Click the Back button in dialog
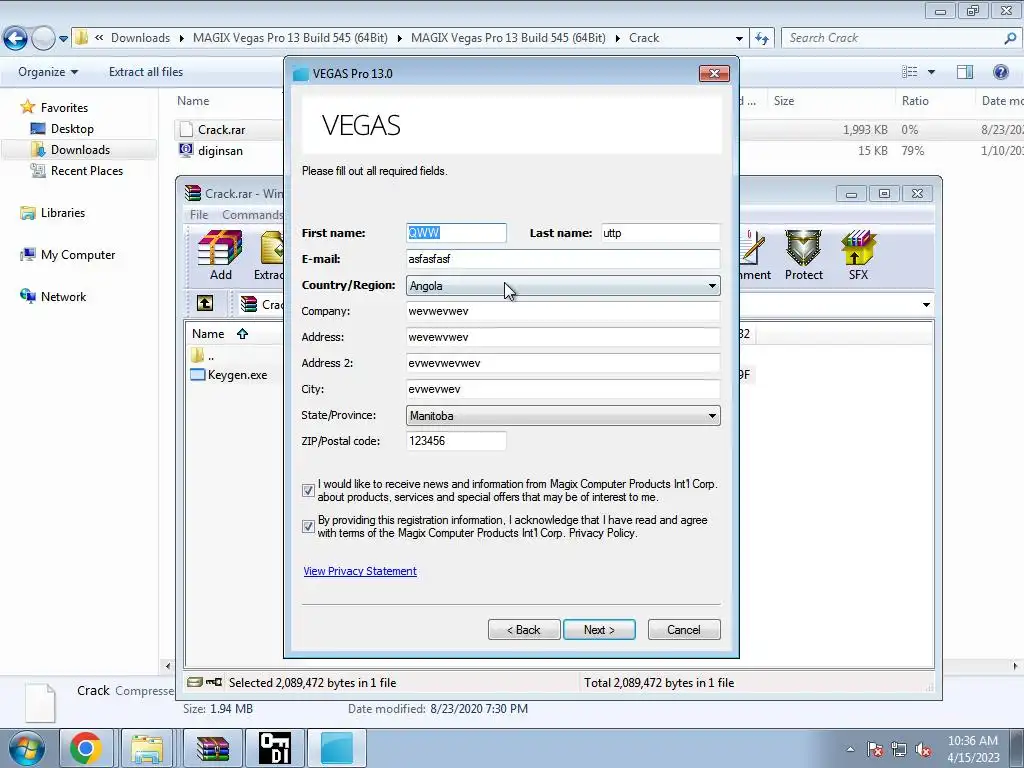The image size is (1024, 768). (x=524, y=630)
